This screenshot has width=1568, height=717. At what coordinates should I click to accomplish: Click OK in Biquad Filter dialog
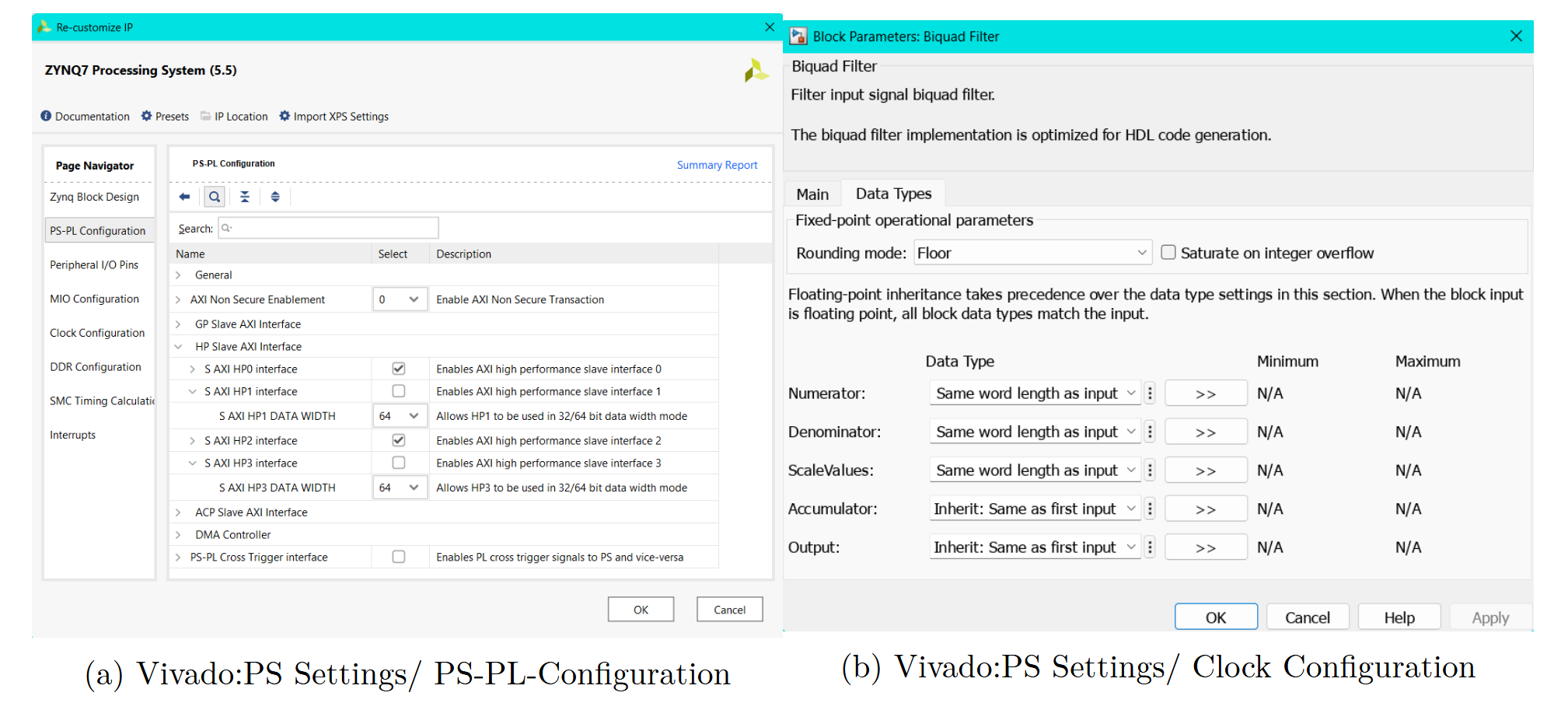click(x=1216, y=617)
